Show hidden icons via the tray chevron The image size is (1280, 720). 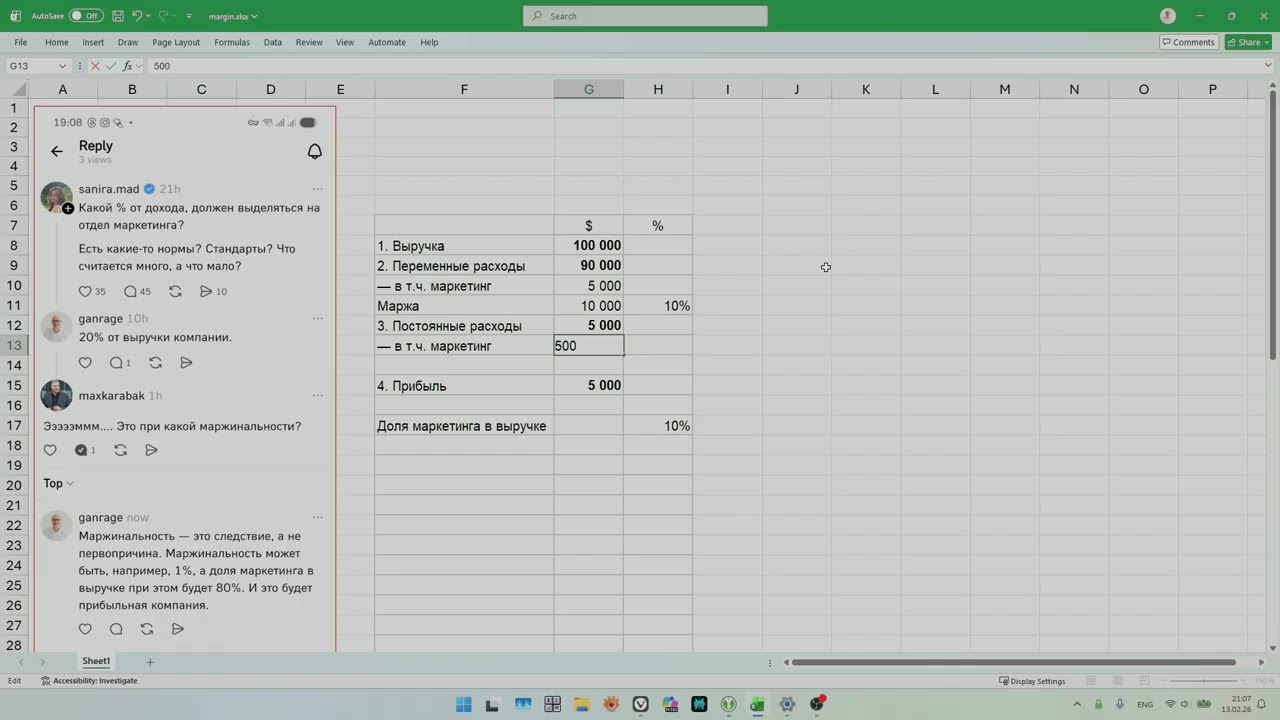[x=1077, y=704]
